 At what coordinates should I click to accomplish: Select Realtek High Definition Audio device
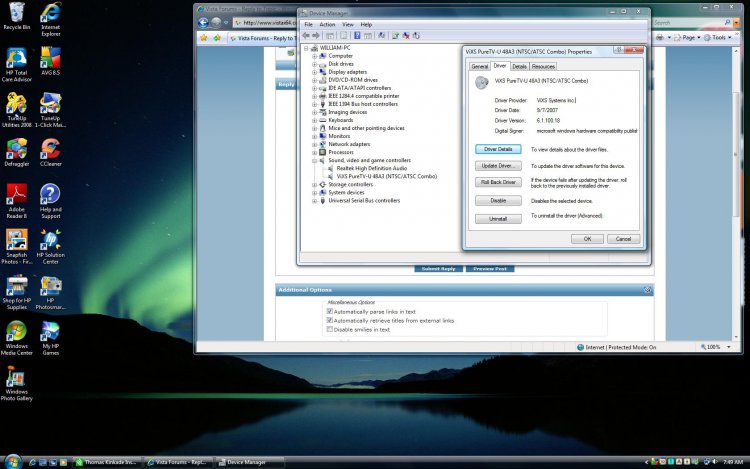372,168
